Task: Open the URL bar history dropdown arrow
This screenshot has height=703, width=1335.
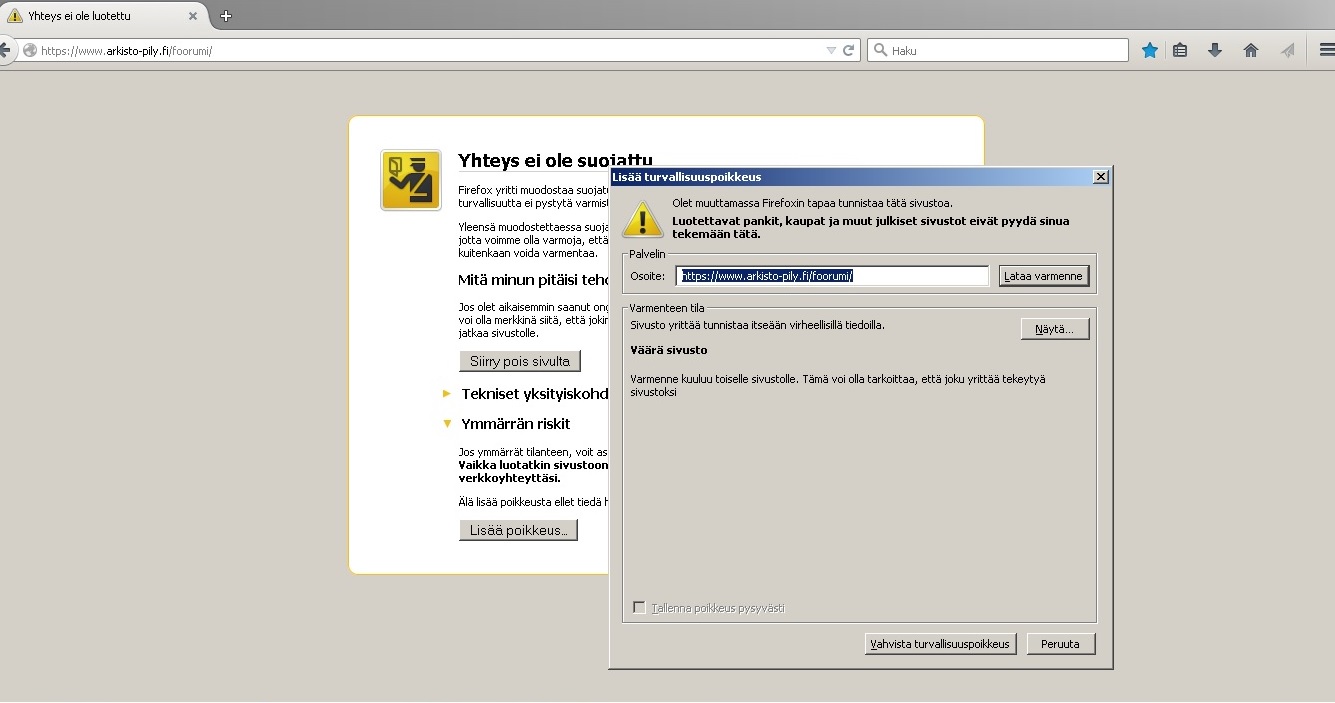Action: 831,50
